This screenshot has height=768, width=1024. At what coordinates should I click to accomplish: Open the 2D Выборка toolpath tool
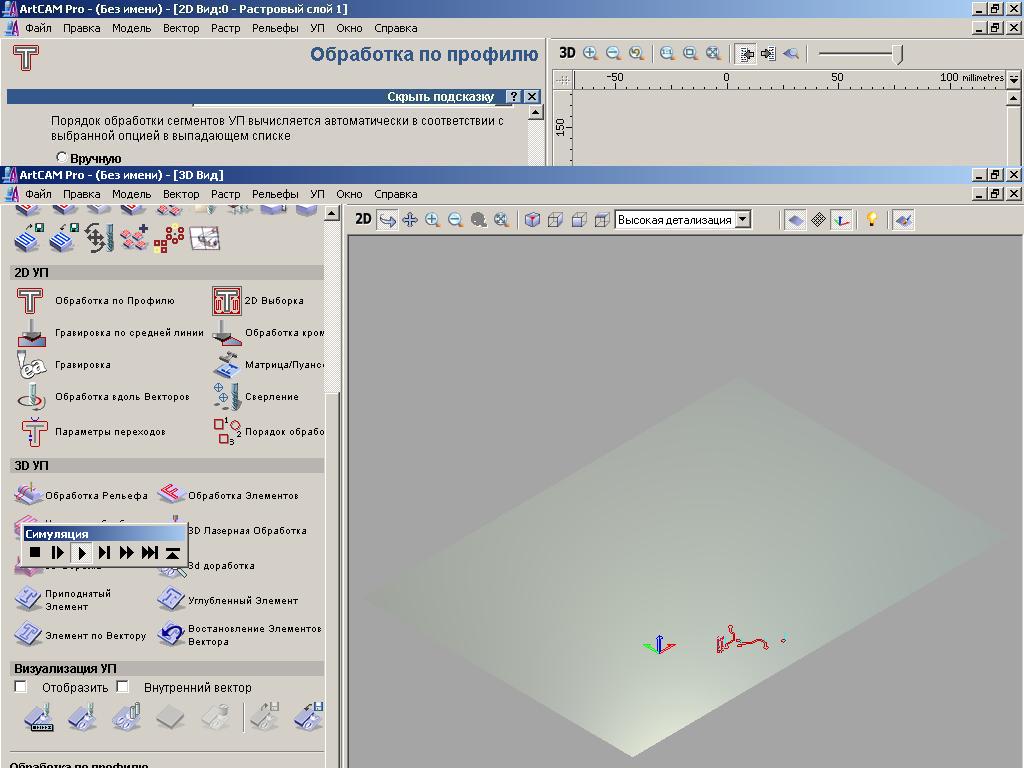point(258,301)
